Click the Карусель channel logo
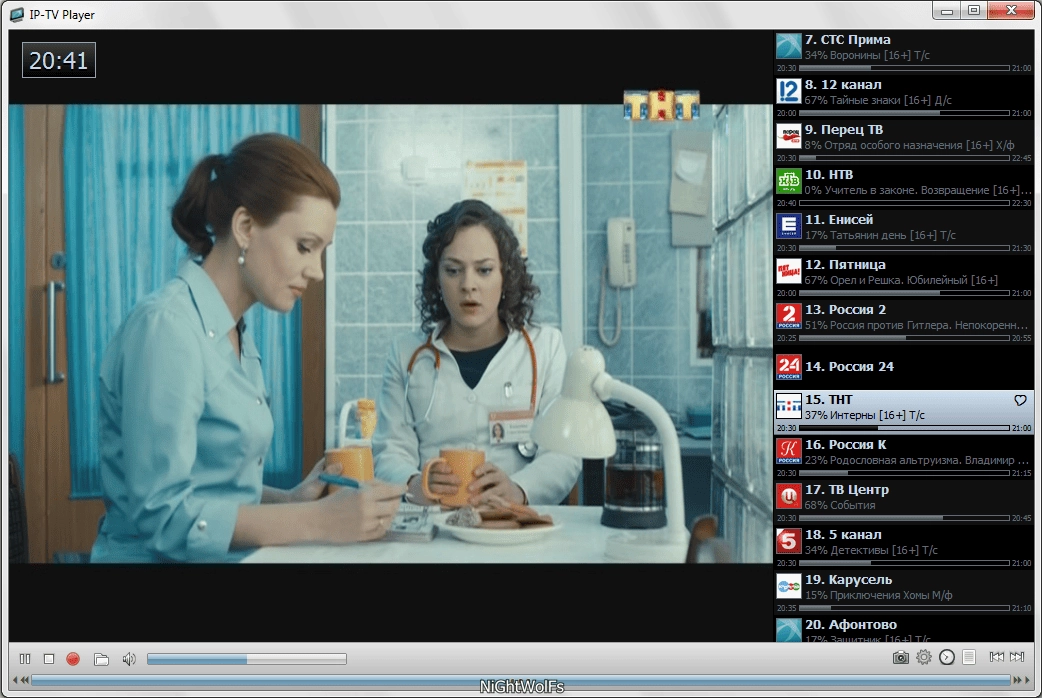The width and height of the screenshot is (1042, 698). pyautogui.click(x=789, y=586)
